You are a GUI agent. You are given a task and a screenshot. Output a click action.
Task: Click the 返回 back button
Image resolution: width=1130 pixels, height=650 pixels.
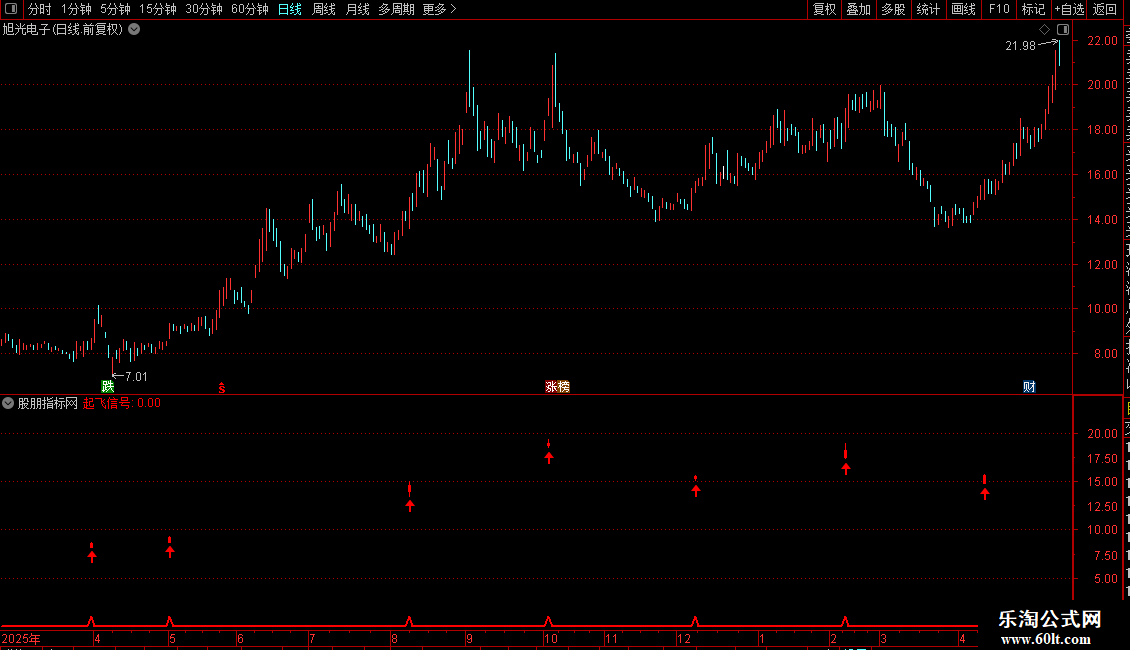pyautogui.click(x=1105, y=9)
